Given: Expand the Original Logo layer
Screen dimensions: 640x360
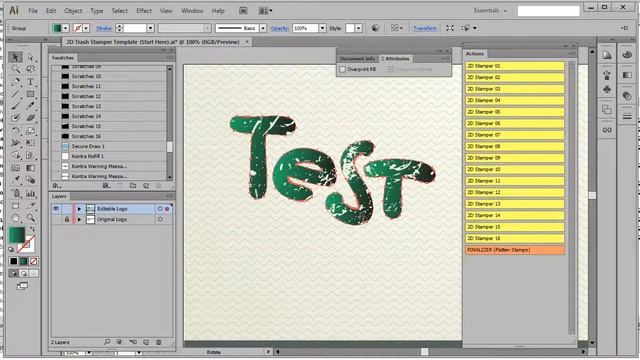Looking at the screenshot, I should [80, 219].
